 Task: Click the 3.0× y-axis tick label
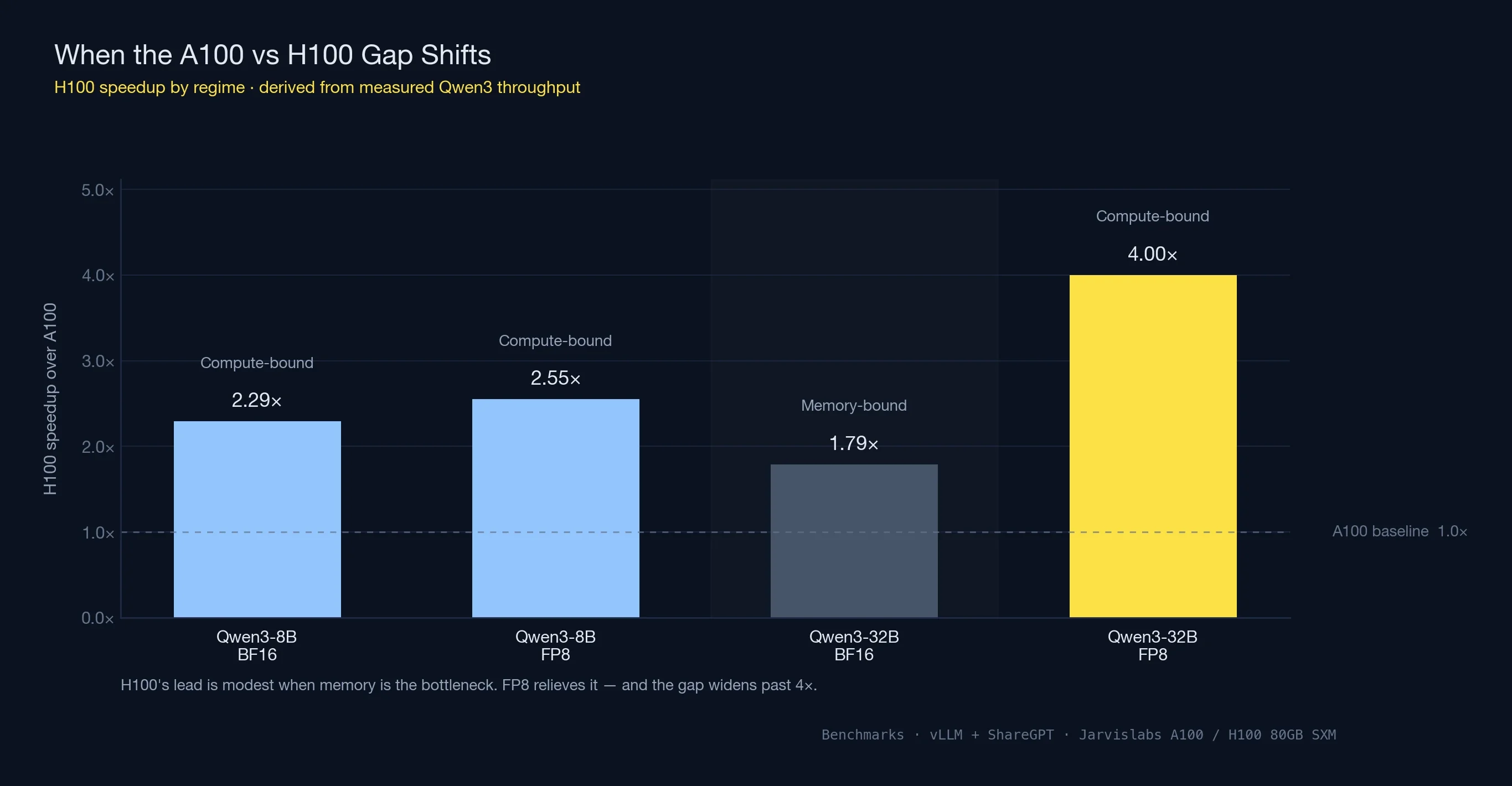point(97,361)
